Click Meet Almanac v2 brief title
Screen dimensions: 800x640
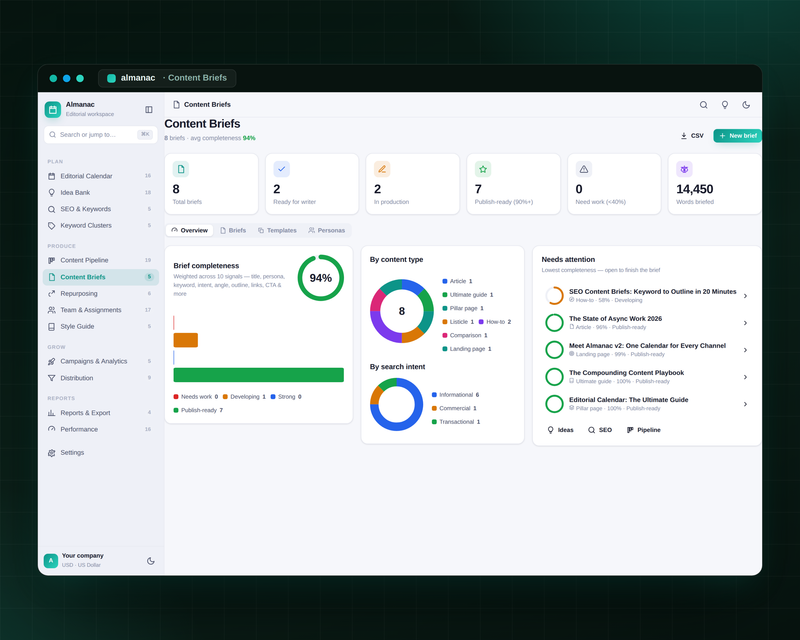click(x=647, y=346)
